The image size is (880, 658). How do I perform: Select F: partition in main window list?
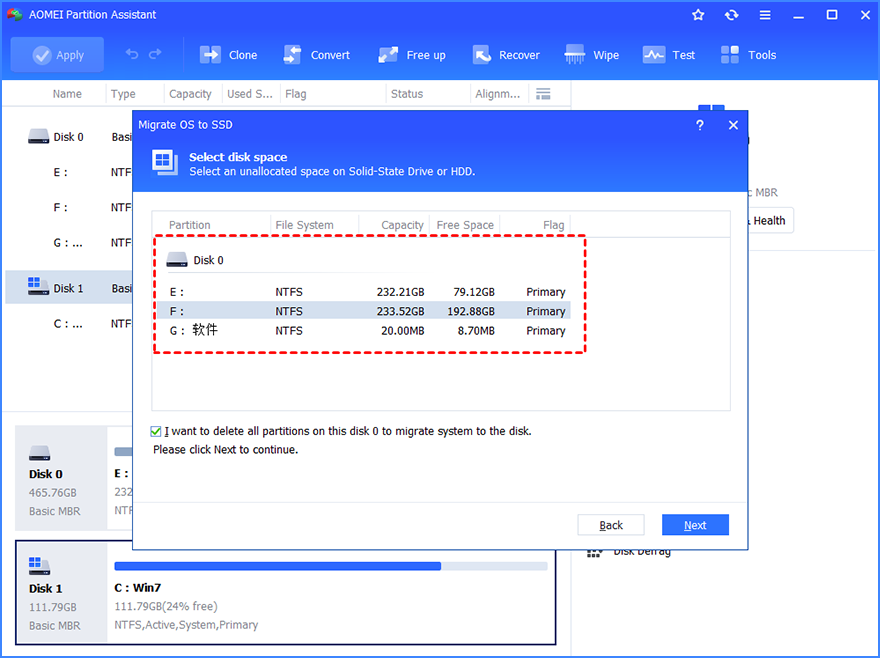point(68,208)
